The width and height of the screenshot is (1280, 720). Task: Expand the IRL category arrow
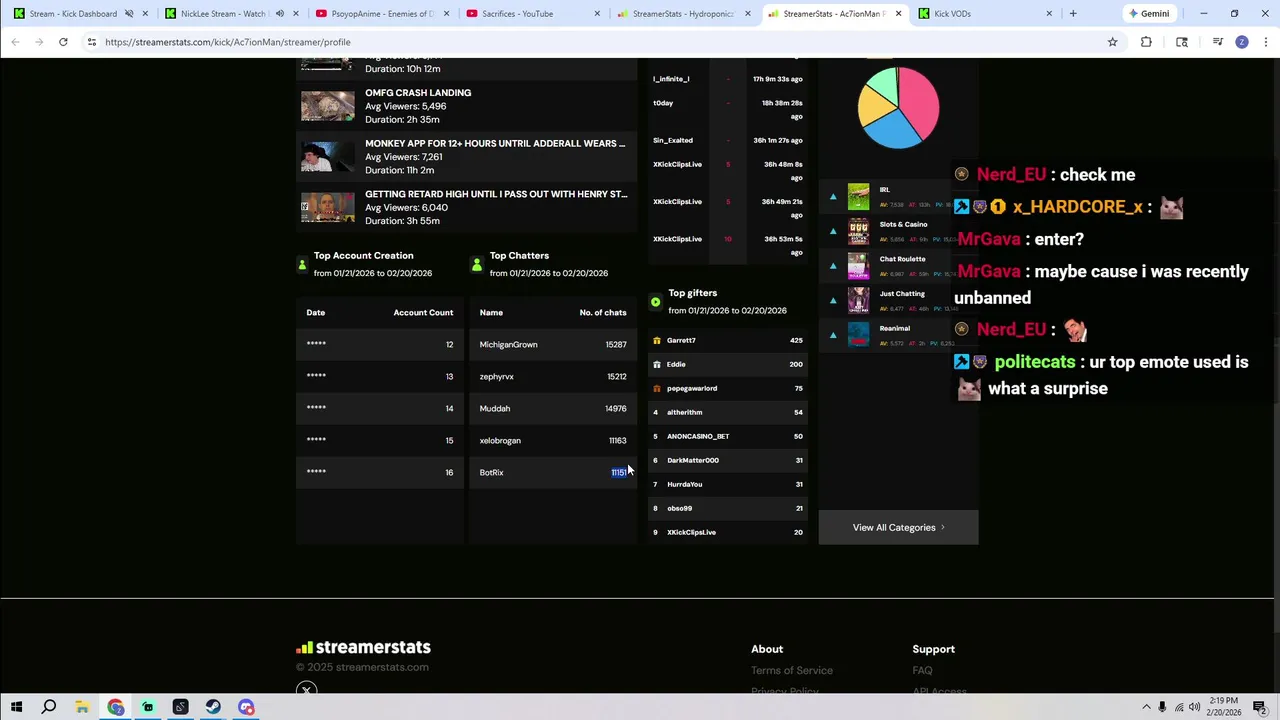tap(833, 197)
